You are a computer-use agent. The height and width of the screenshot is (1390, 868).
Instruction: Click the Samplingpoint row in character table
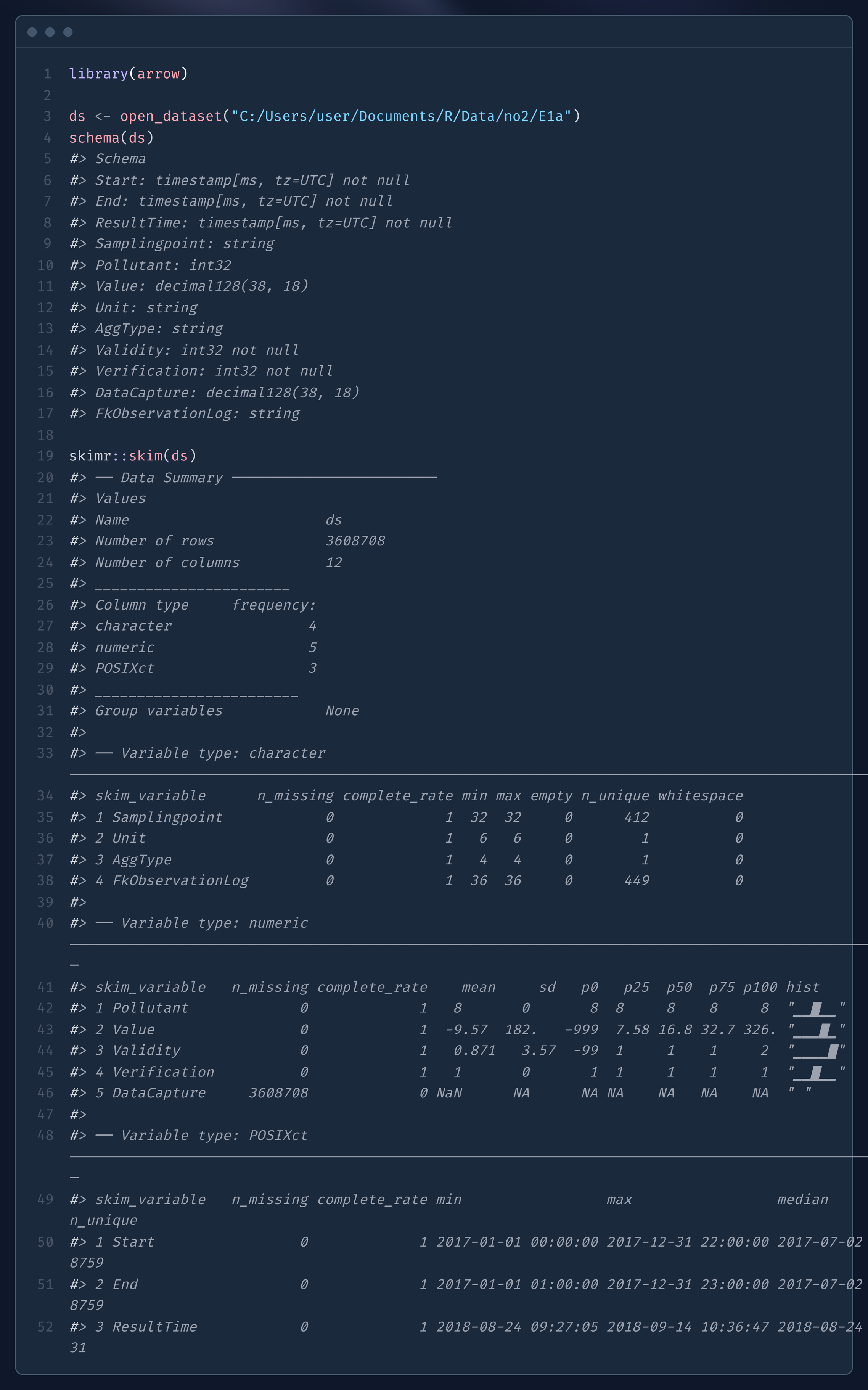[x=167, y=817]
